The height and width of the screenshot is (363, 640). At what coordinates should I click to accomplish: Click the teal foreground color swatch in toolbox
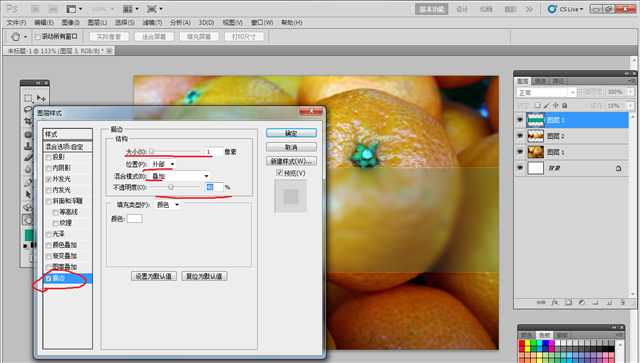29,235
